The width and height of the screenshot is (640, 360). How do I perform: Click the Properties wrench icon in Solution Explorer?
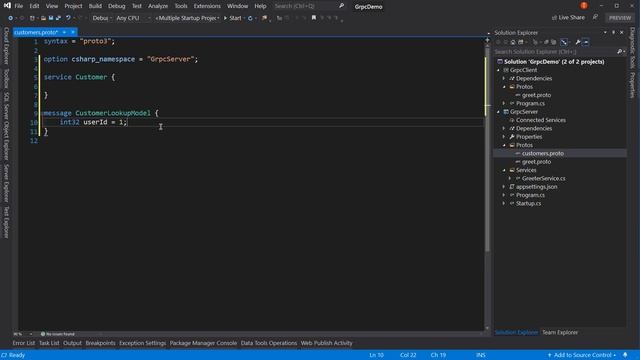pos(578,42)
